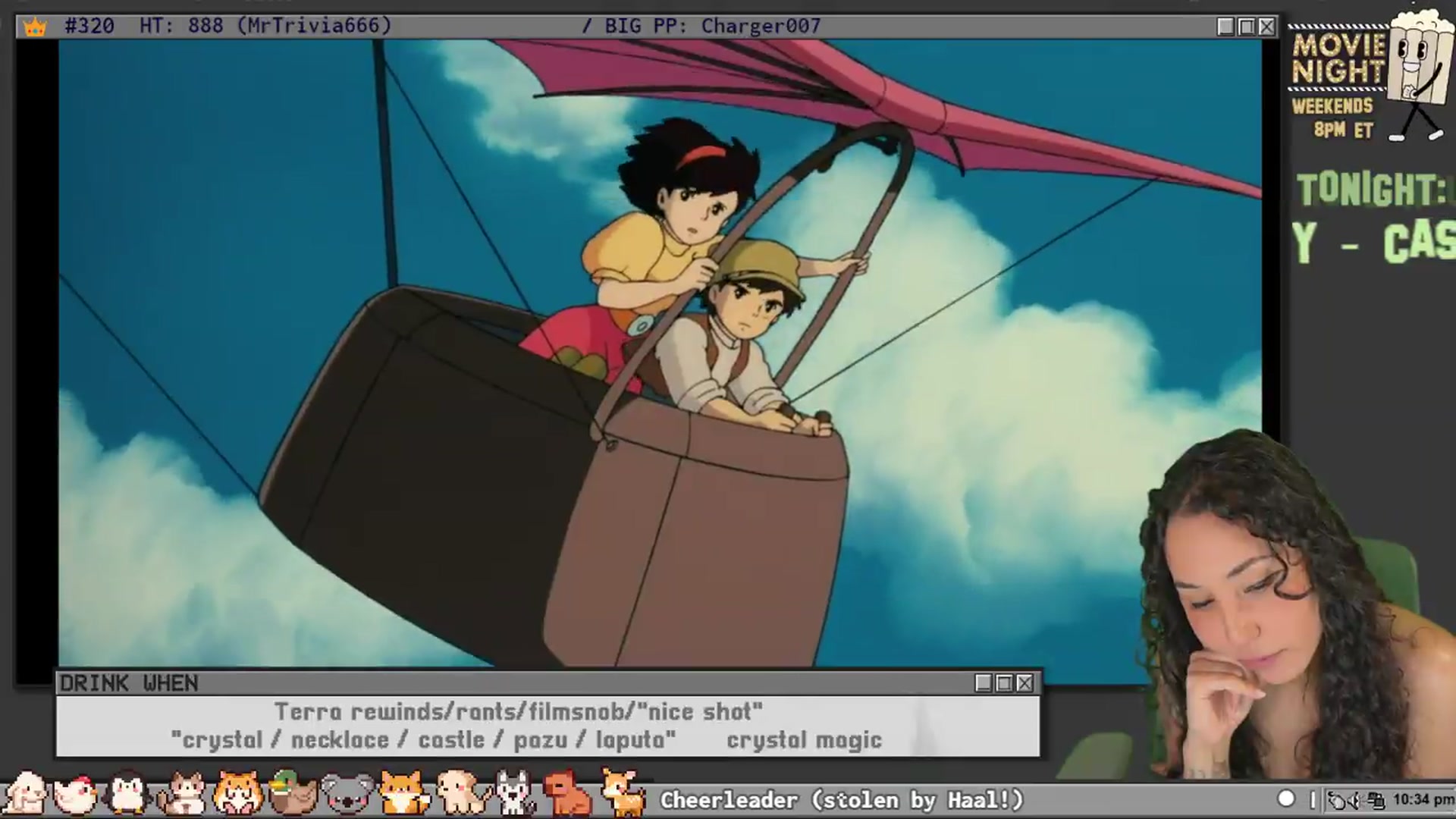Click the brown capybara pixel icon
Screen dimensions: 1456x819
click(x=567, y=794)
